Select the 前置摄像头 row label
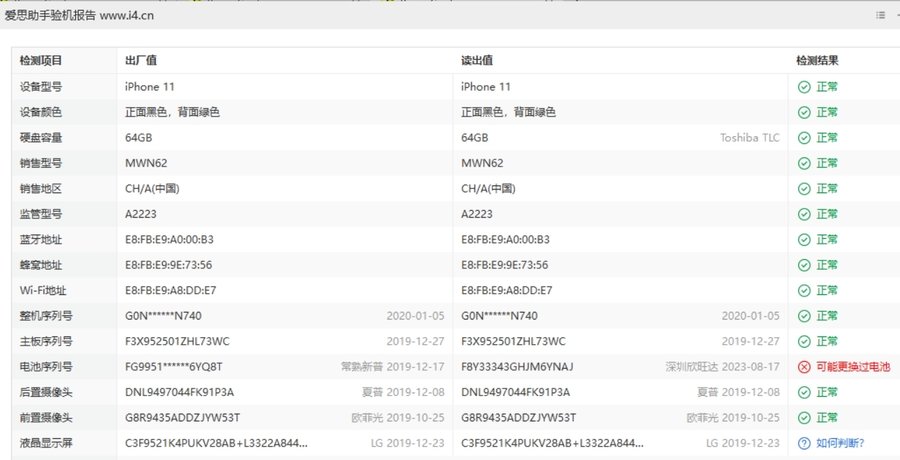900x460 pixels. [46, 418]
